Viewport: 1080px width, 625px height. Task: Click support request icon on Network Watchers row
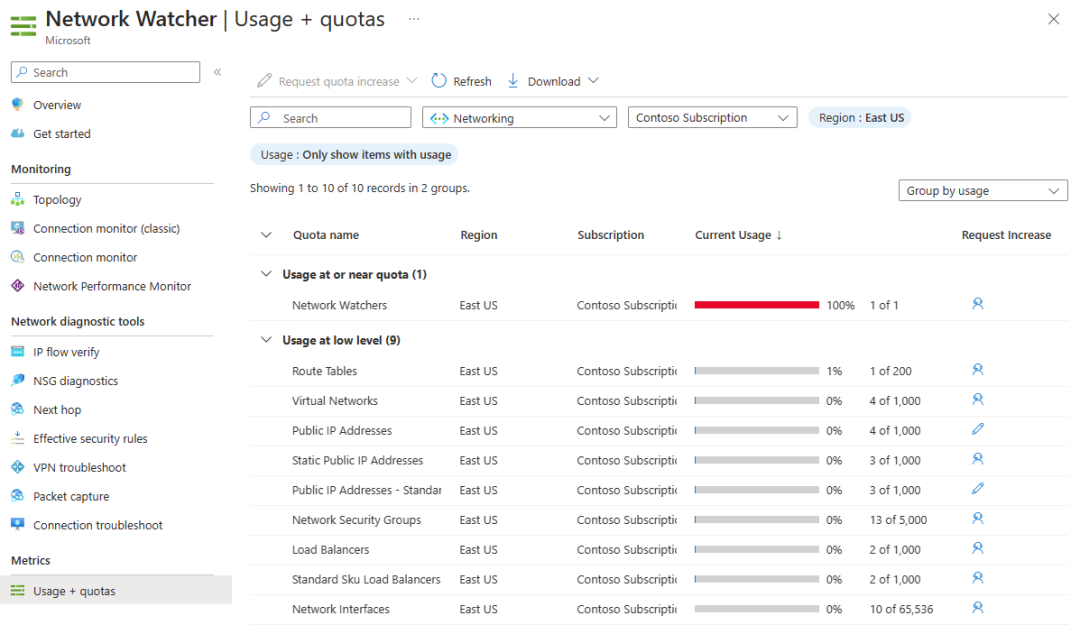[x=978, y=305]
